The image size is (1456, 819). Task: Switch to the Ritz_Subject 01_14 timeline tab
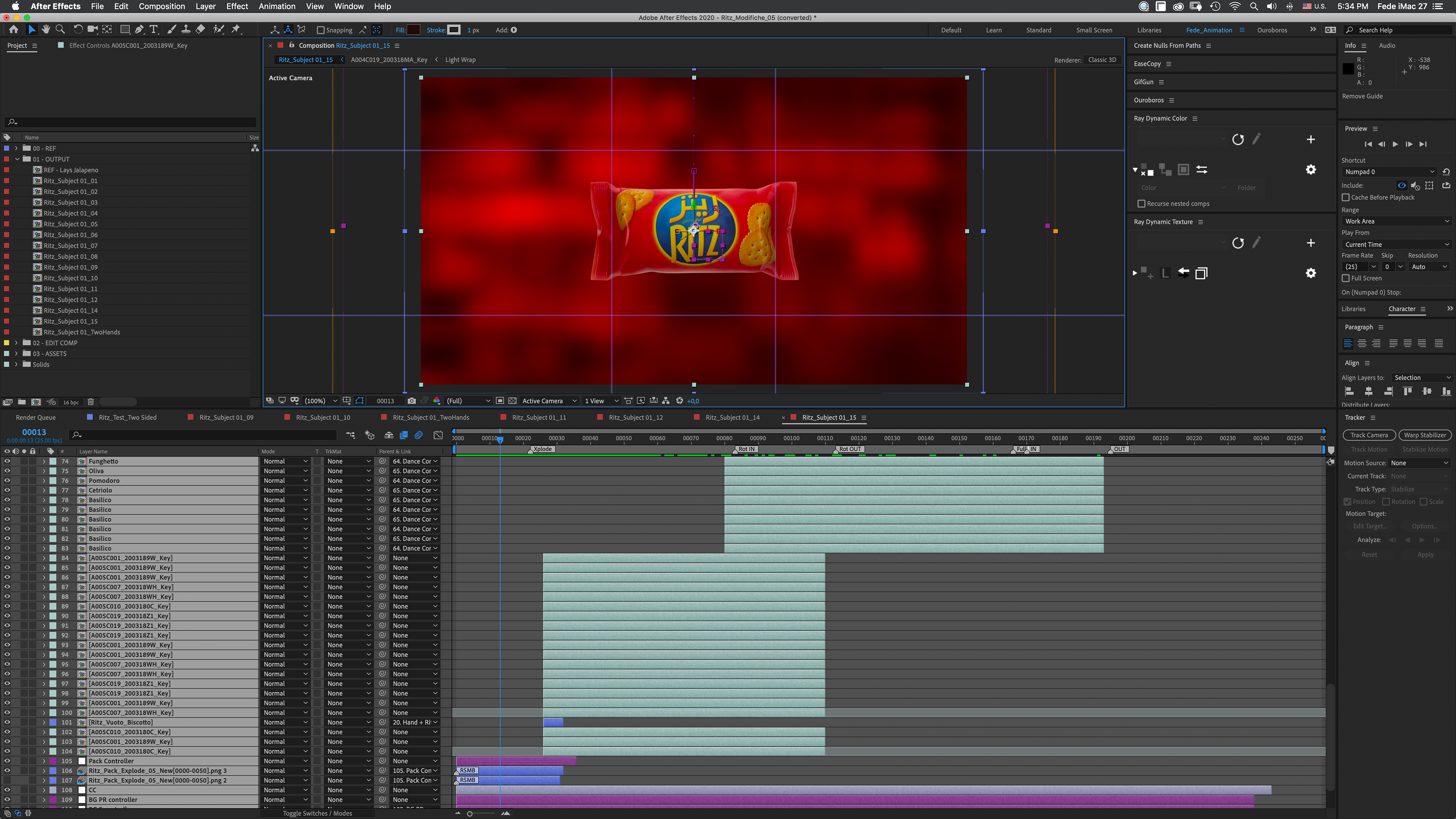732,417
